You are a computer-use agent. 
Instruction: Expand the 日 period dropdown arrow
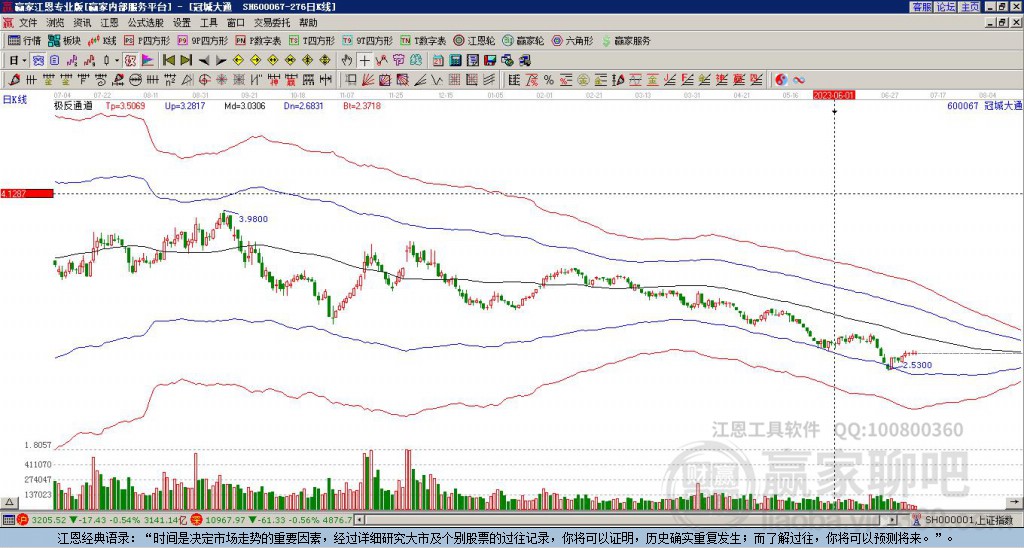click(25, 60)
